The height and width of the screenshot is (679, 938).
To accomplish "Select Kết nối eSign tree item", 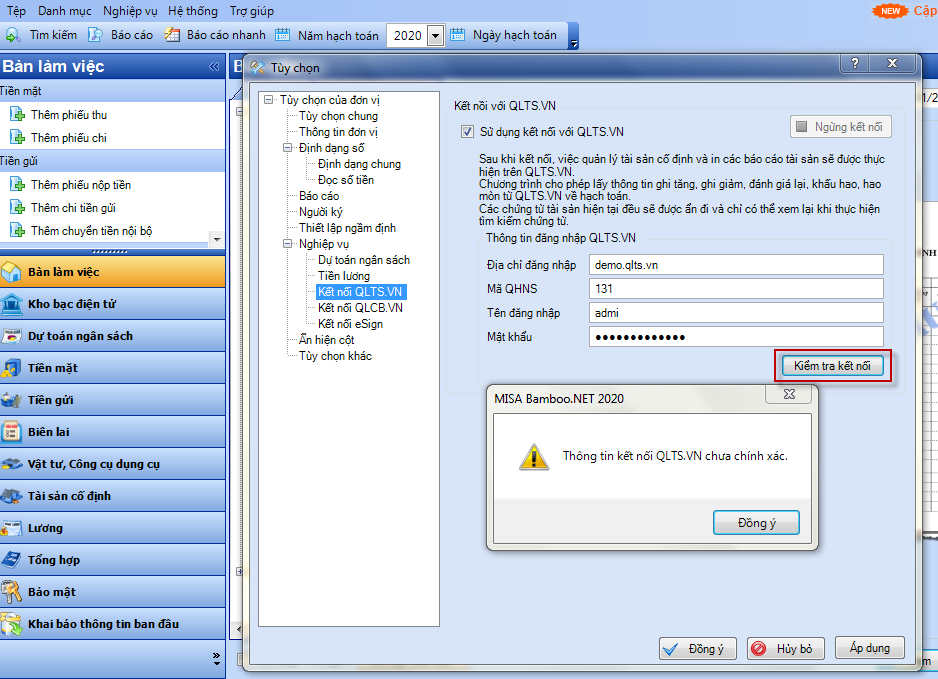I will point(351,324).
